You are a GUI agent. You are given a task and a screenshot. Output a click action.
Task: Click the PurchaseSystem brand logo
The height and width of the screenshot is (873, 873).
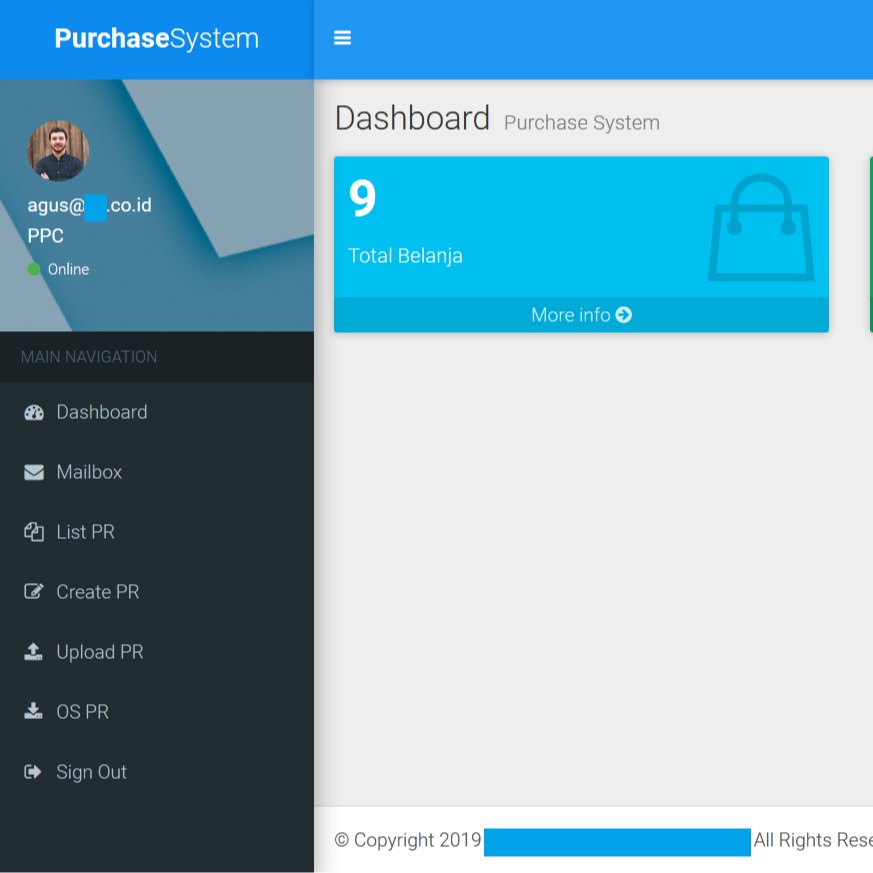[156, 38]
